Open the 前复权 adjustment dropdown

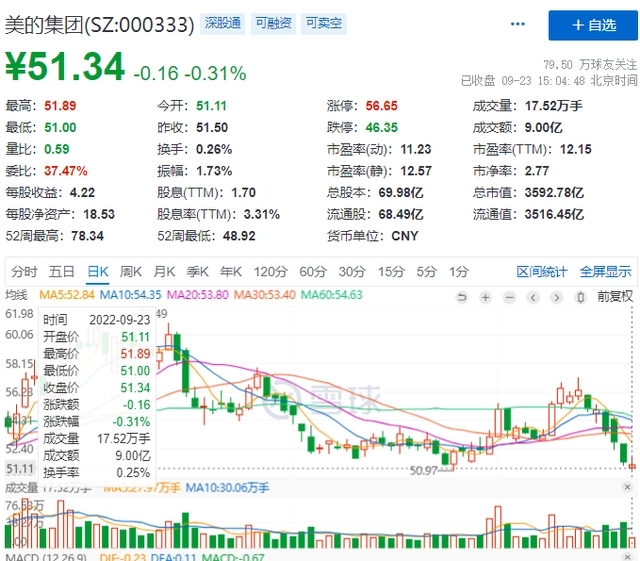615,296
